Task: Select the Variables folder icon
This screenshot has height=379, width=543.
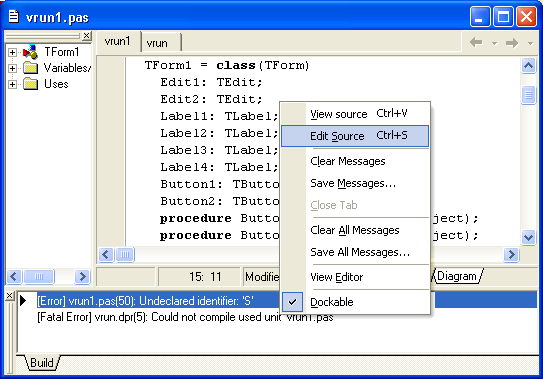Action: 30,68
